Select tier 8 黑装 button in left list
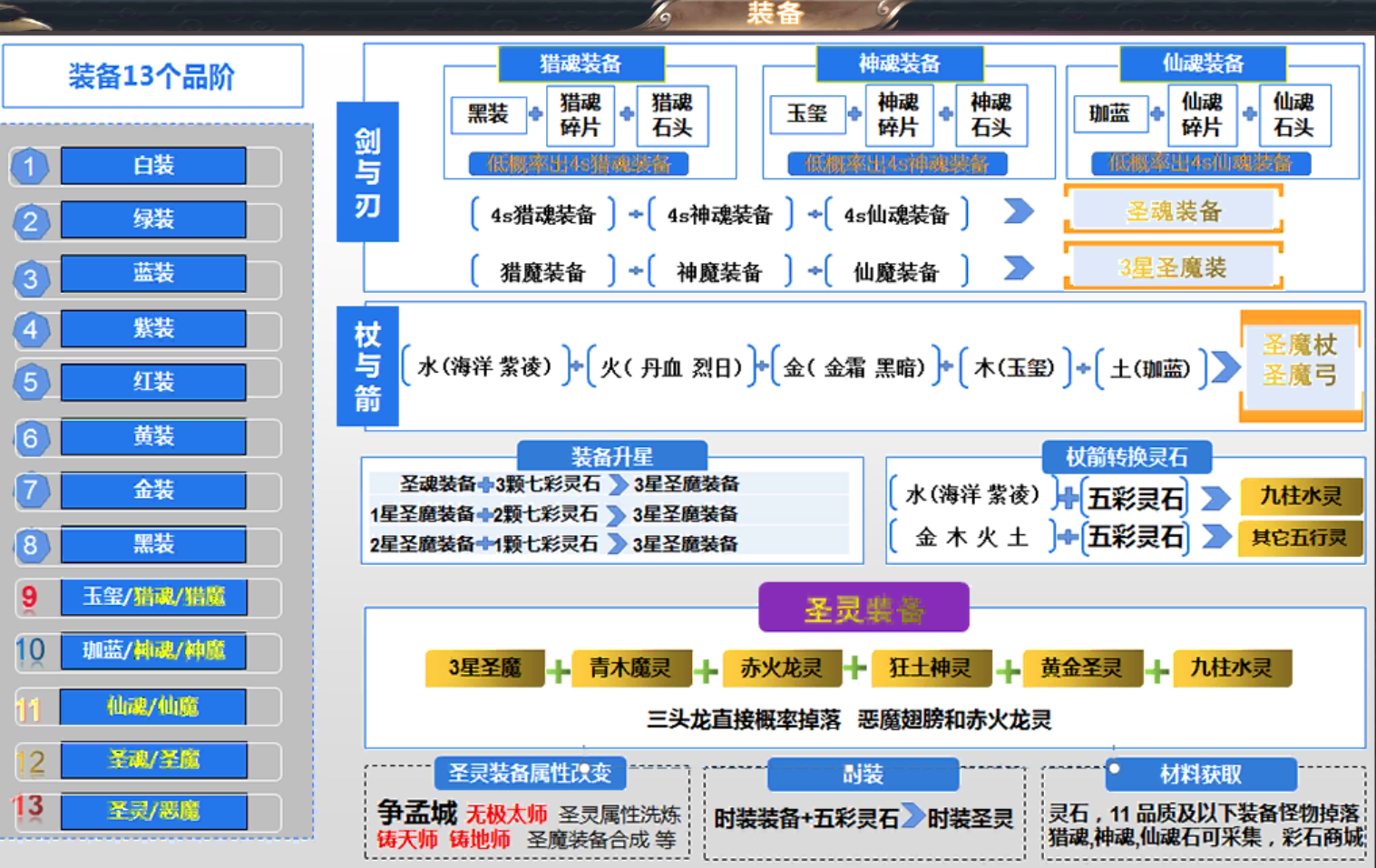This screenshot has height=868, width=1376. pos(153,544)
